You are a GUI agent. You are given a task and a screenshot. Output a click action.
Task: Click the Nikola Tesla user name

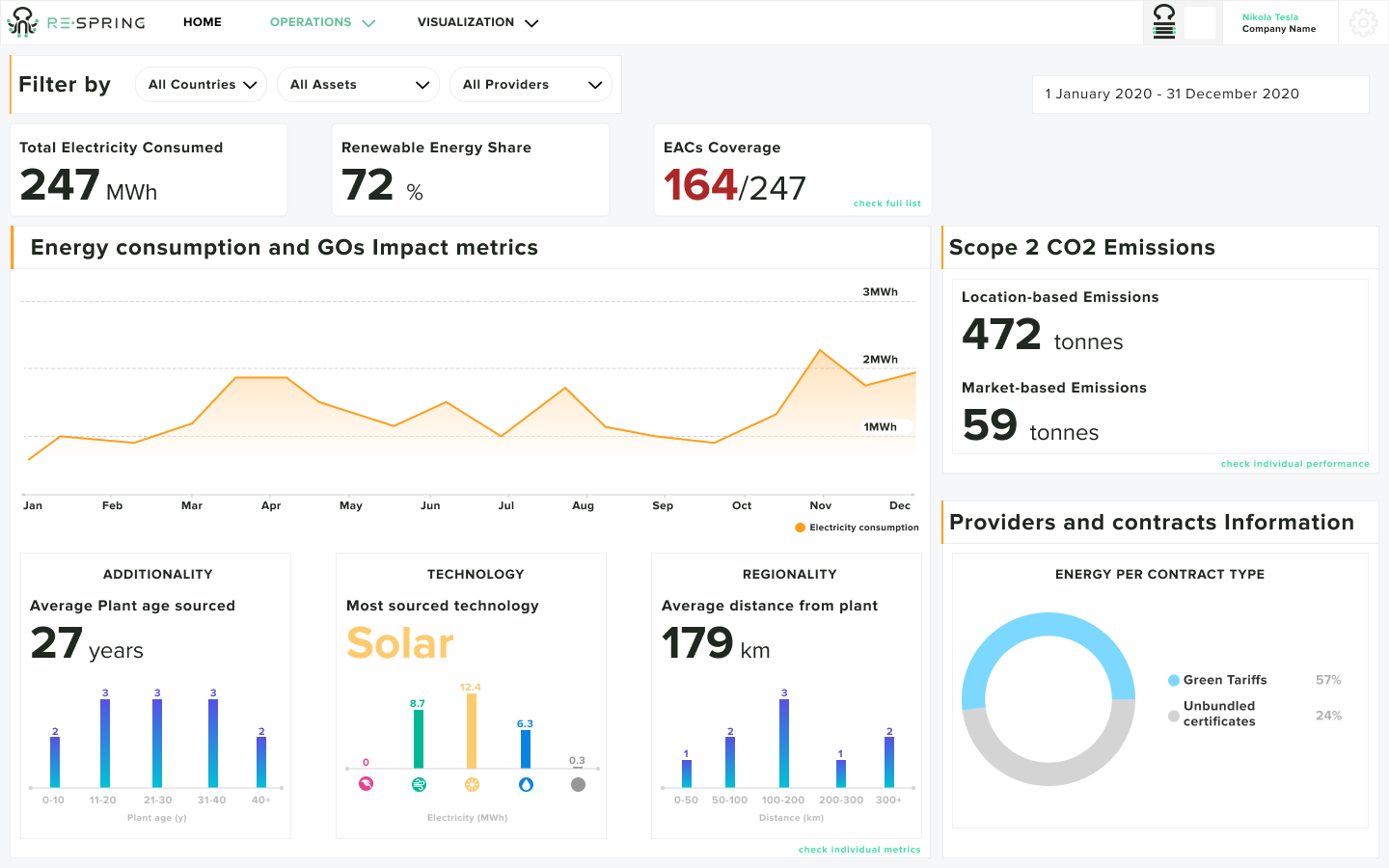(x=1270, y=17)
